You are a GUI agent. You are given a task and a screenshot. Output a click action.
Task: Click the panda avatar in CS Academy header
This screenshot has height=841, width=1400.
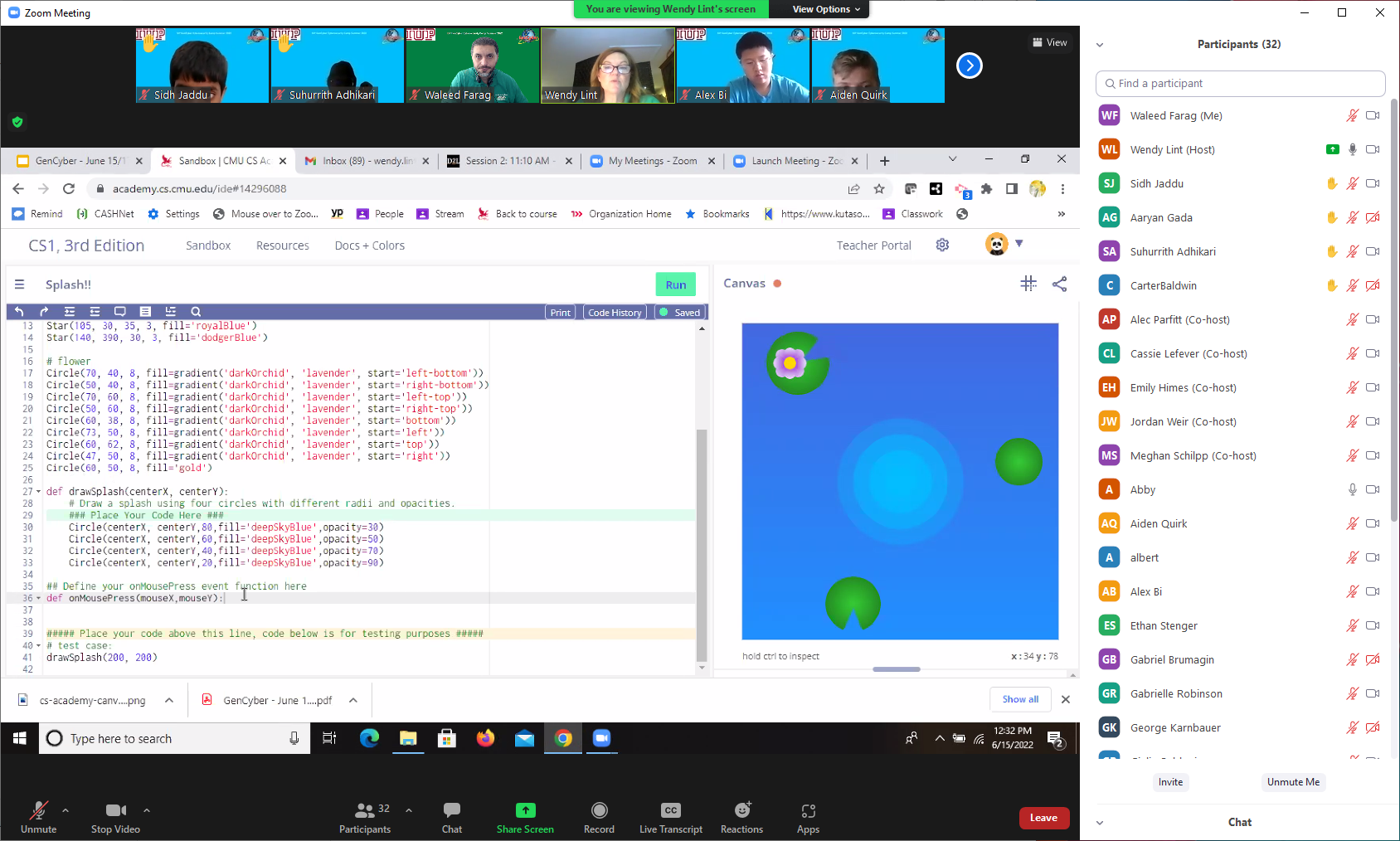[996, 244]
